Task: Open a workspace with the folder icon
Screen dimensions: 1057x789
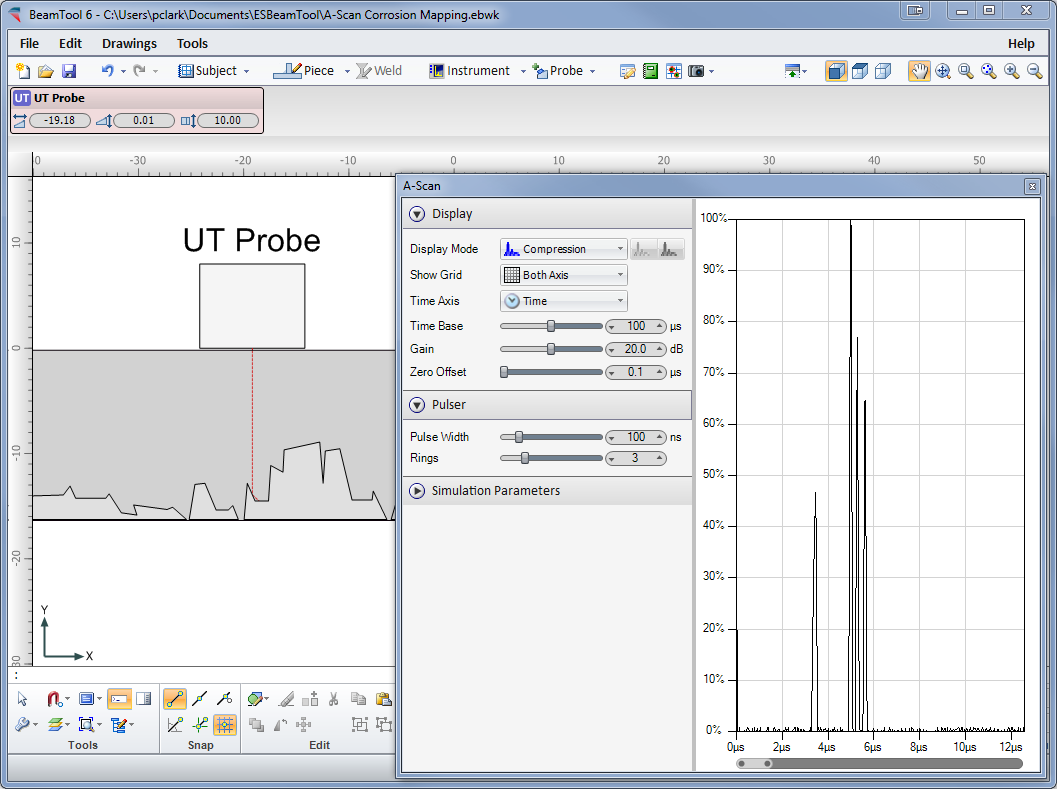Action: (x=45, y=71)
